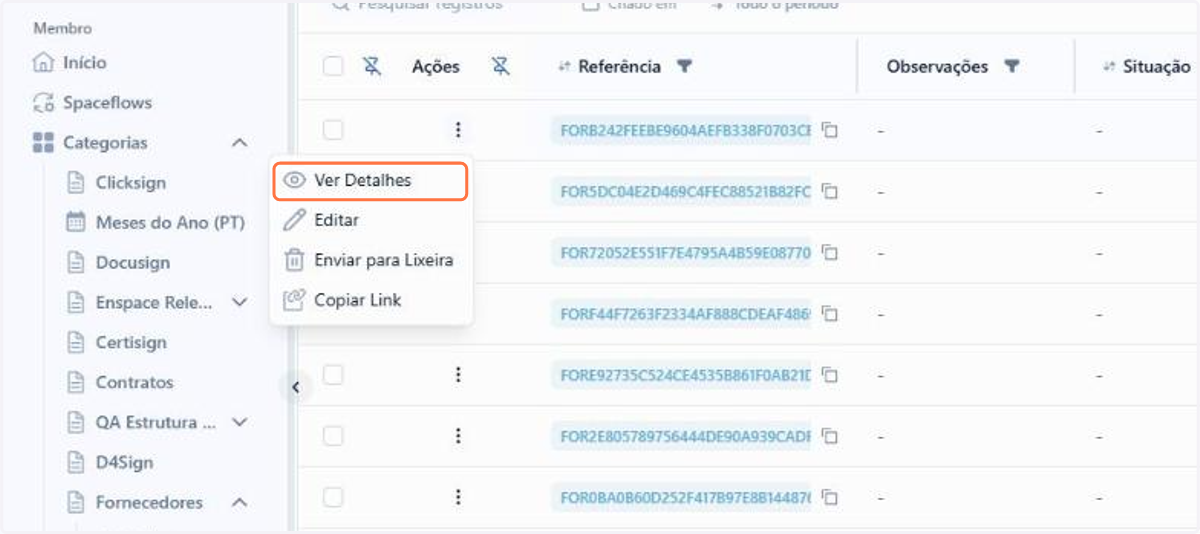Sort by the Situação column arrows
This screenshot has width=1200, height=534.
point(1108,67)
